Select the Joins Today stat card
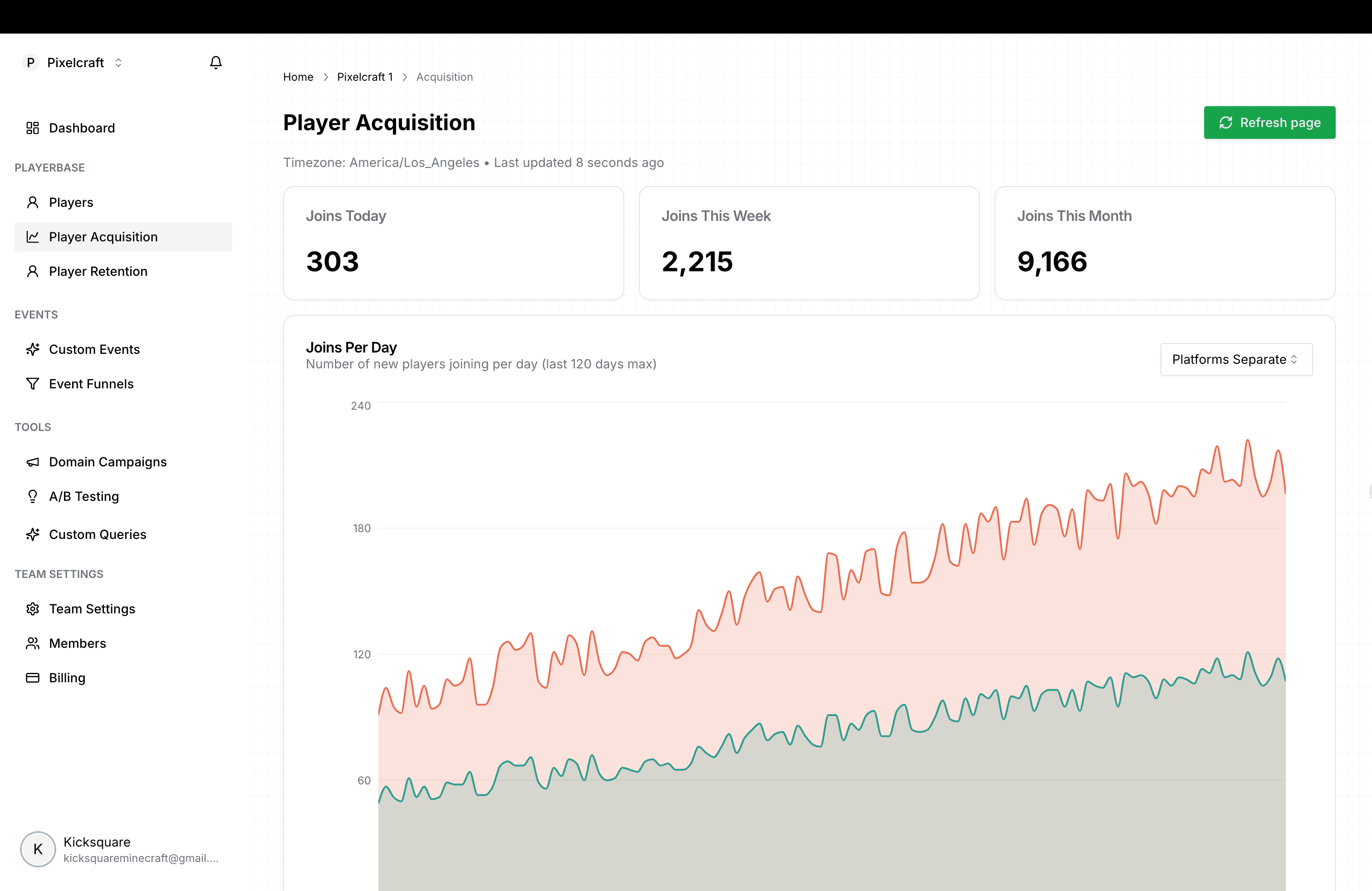 click(453, 243)
